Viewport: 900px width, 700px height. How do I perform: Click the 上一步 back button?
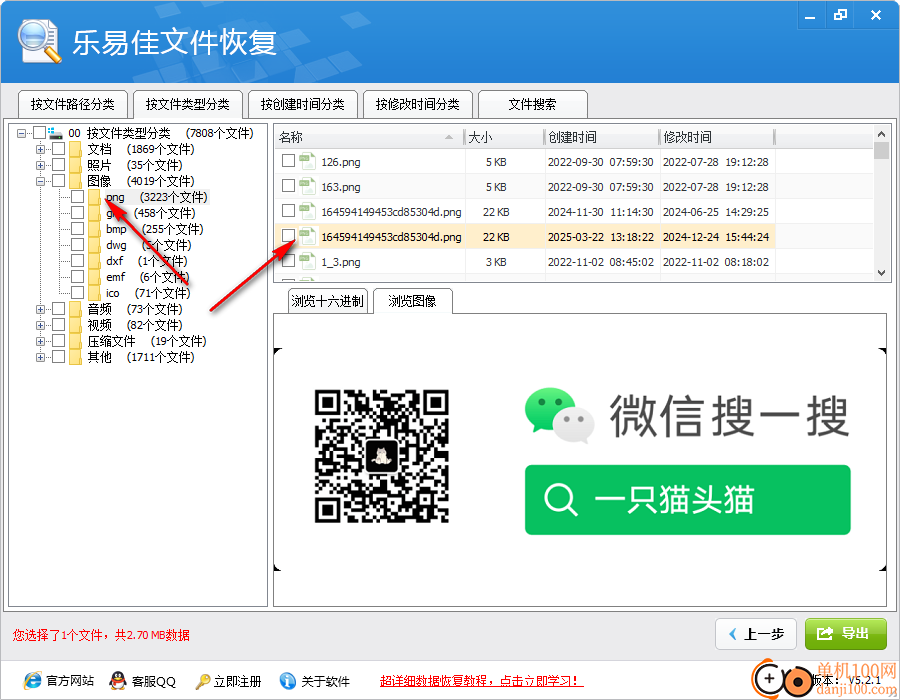coord(755,634)
